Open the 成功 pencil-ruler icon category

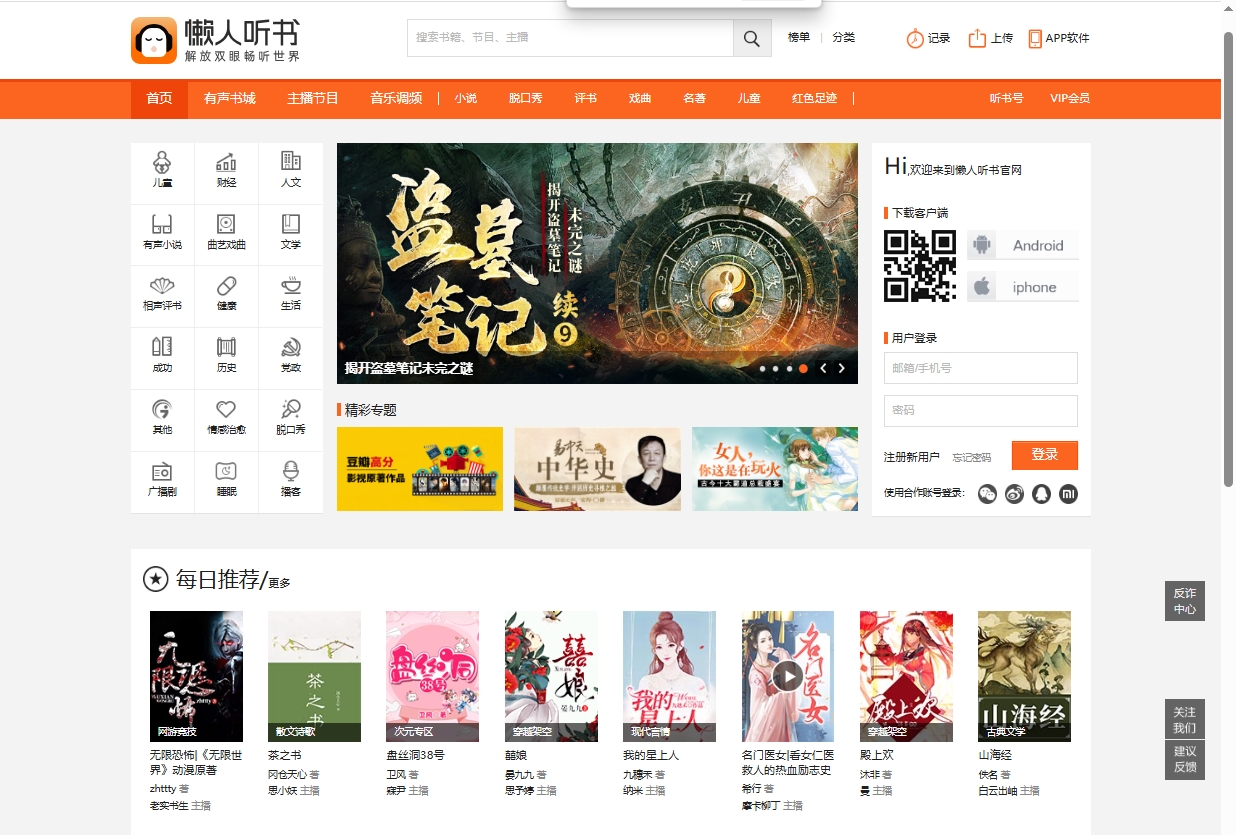coord(162,355)
